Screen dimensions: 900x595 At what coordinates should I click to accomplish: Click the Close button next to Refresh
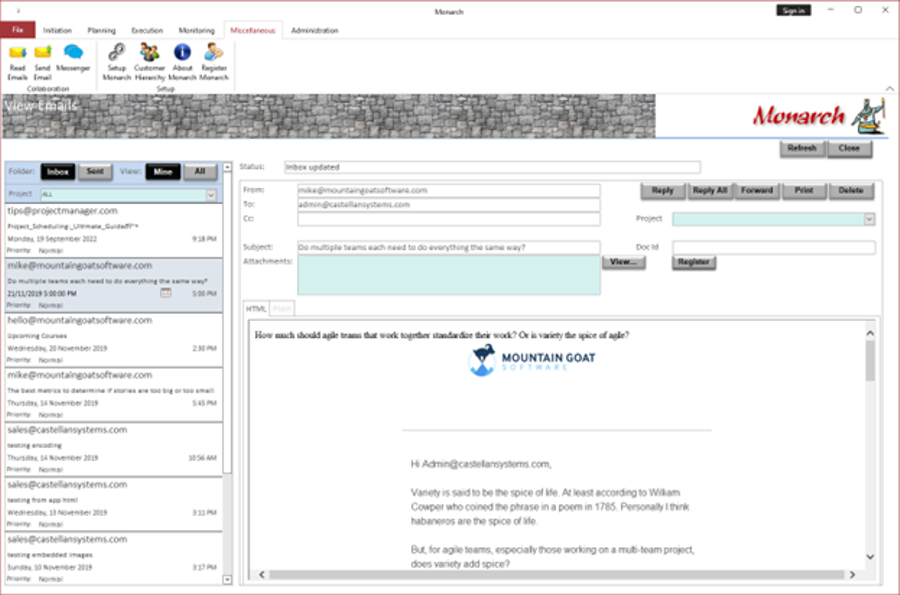click(x=849, y=149)
